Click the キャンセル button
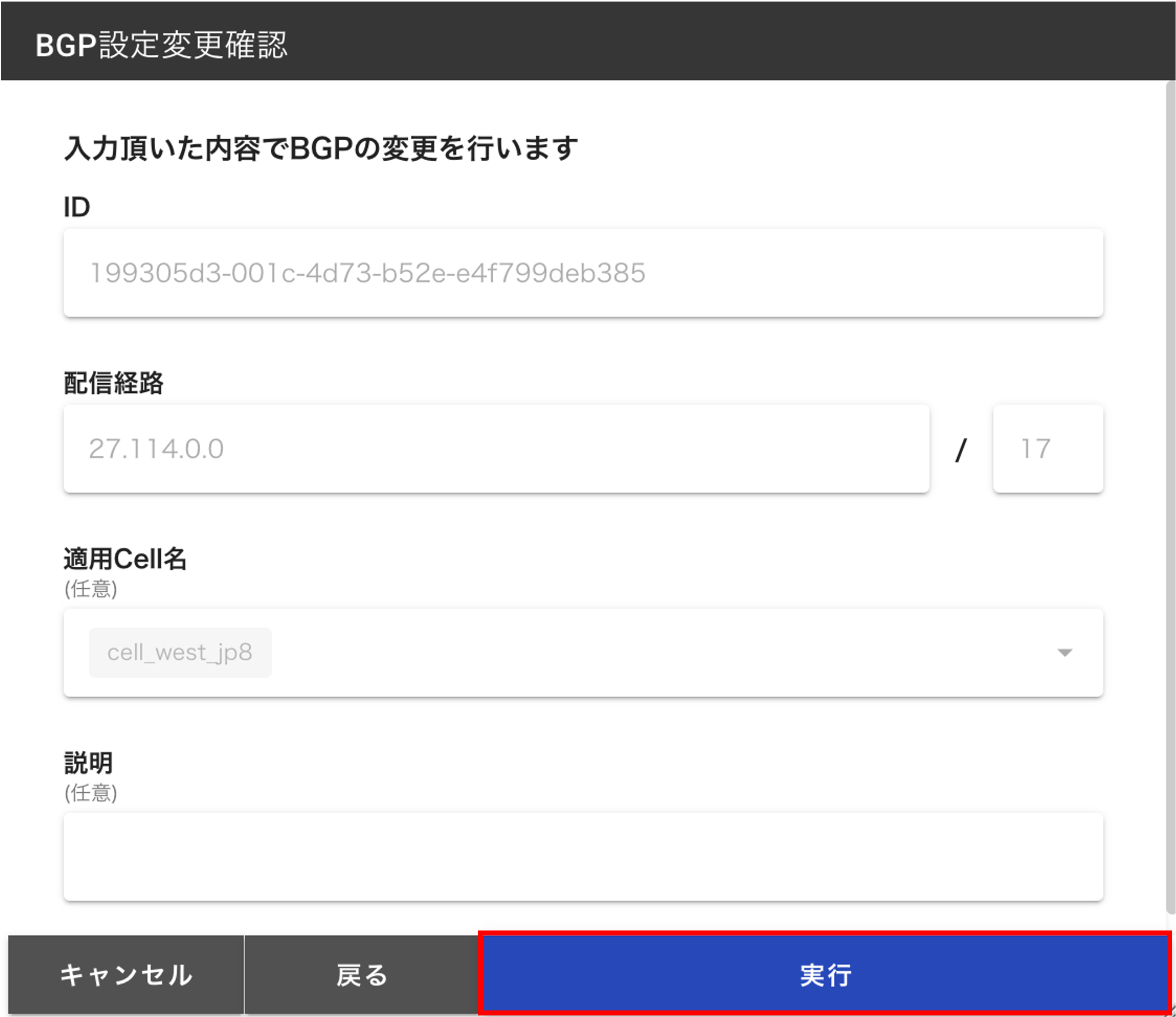Image resolution: width=1176 pixels, height=1017 pixels. click(126, 975)
